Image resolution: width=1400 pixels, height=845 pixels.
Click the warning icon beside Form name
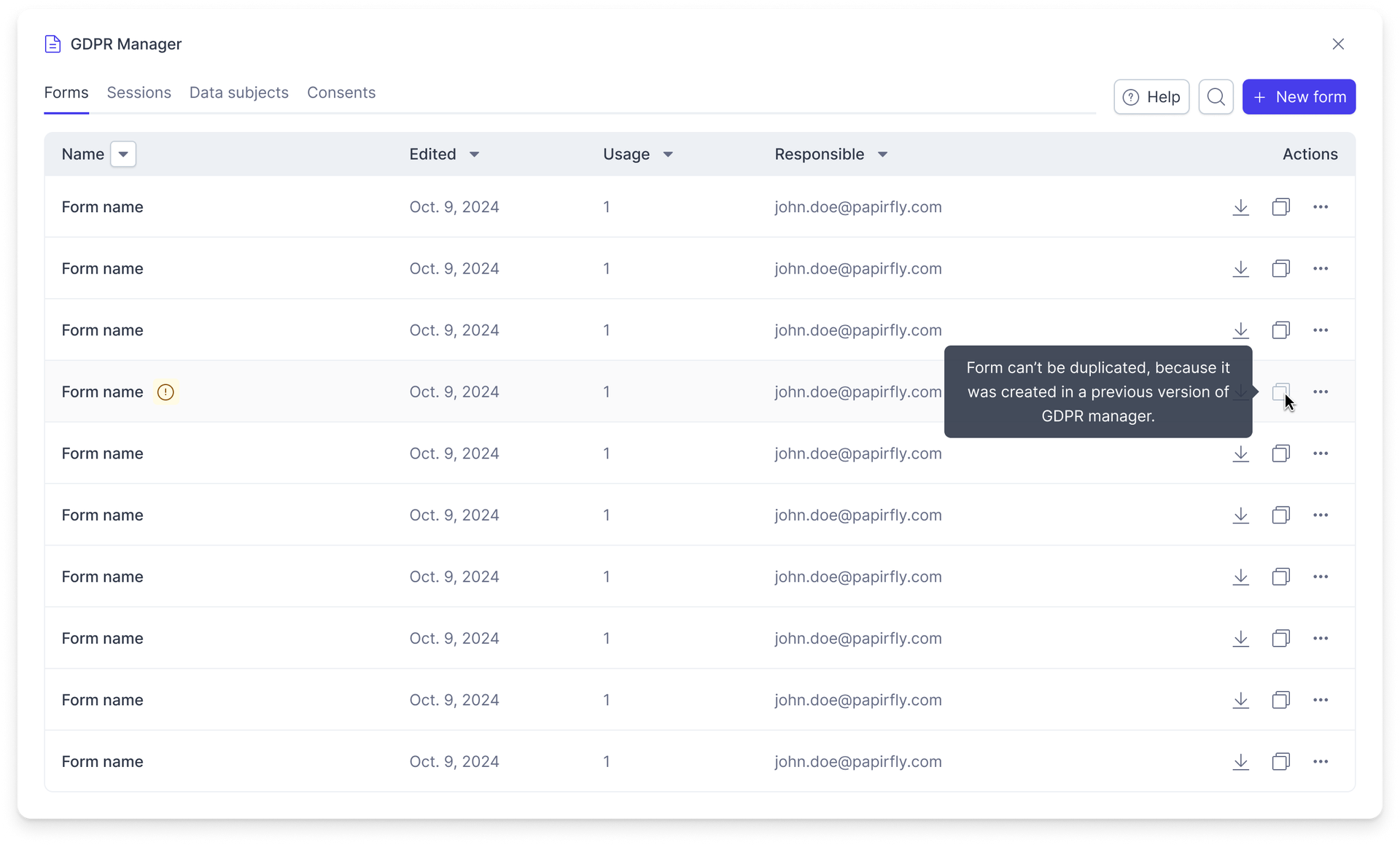click(166, 392)
